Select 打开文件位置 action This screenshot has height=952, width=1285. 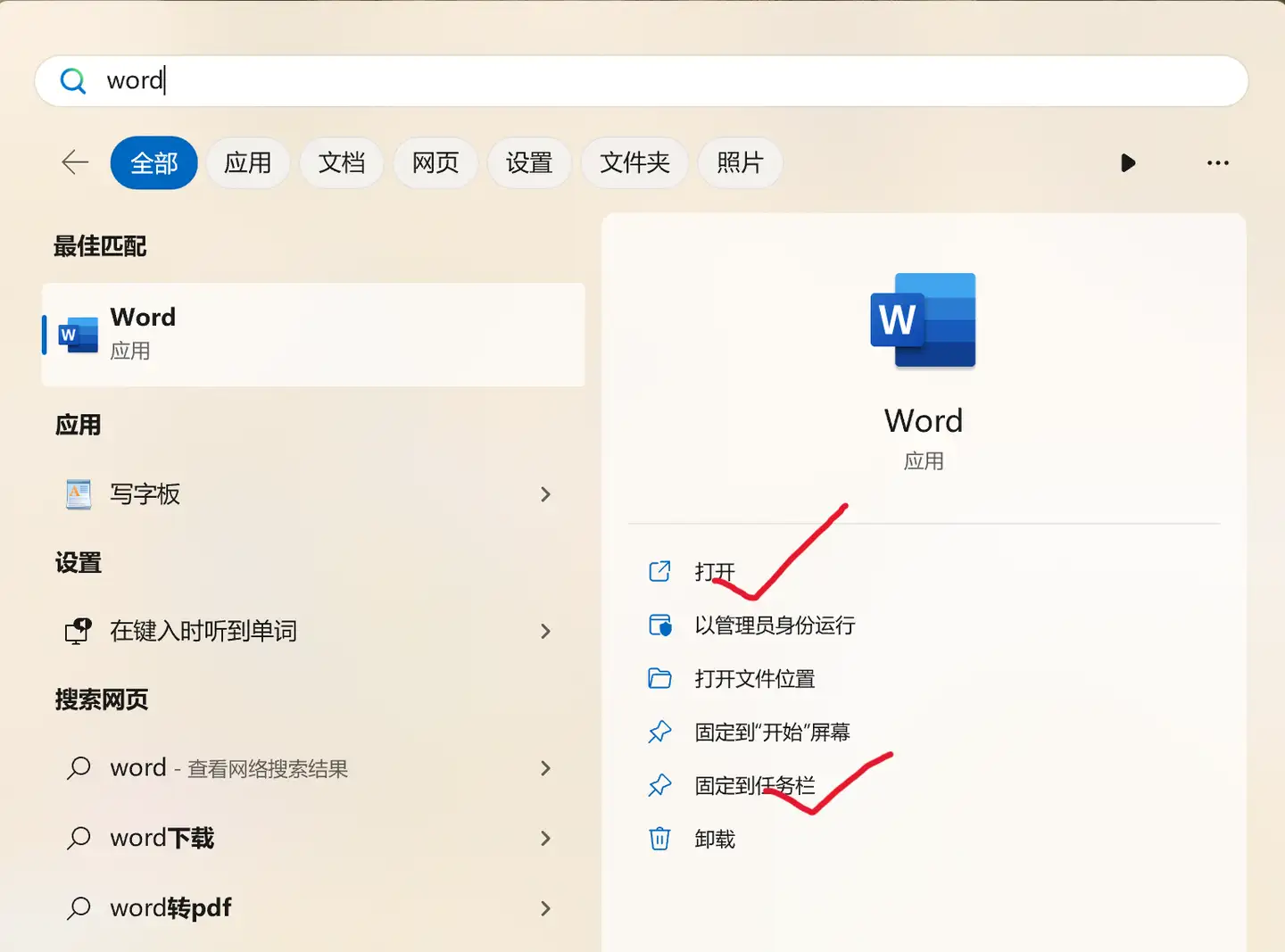click(x=755, y=678)
